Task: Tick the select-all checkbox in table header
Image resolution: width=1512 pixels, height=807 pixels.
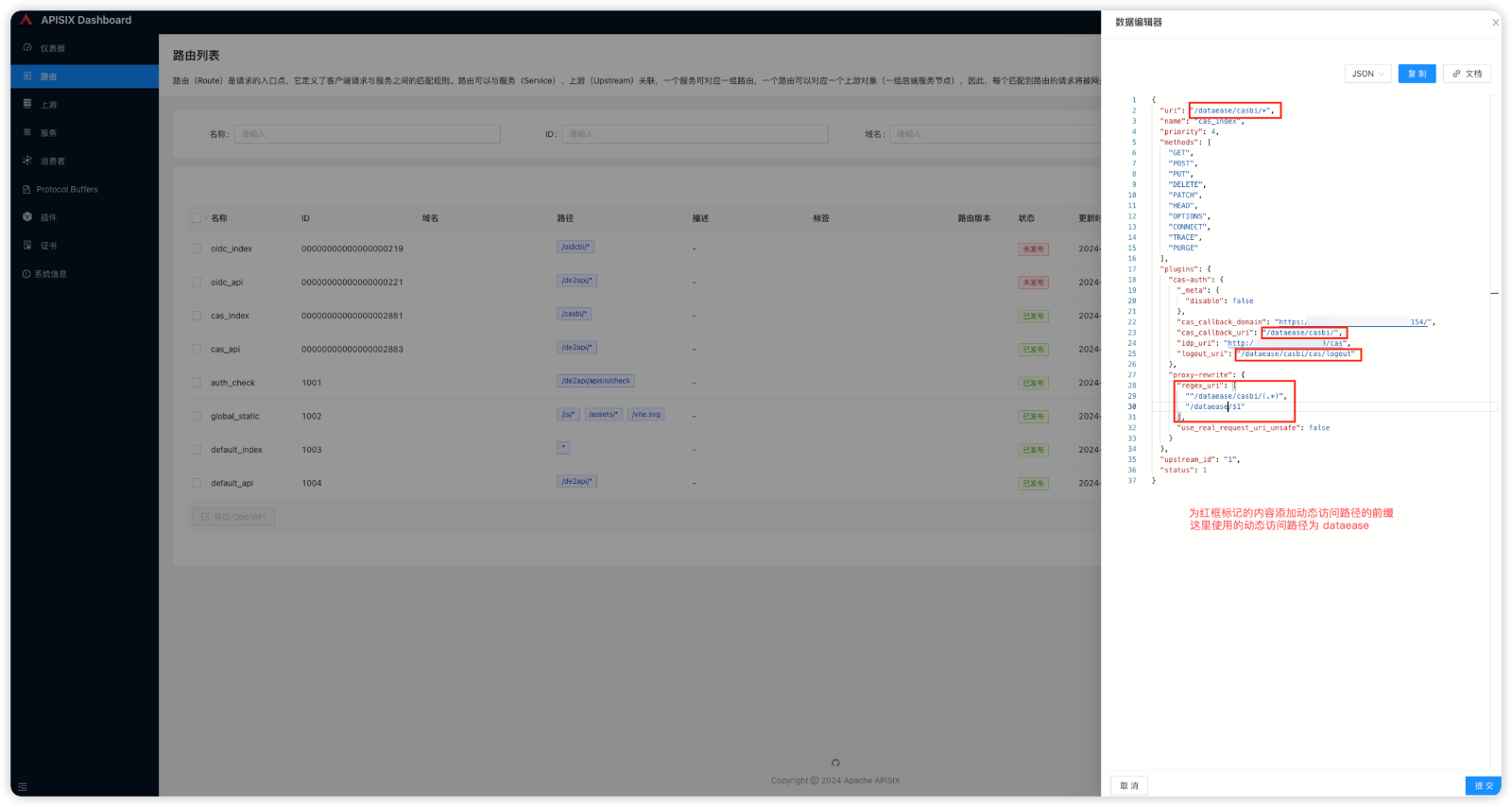Action: pos(197,218)
